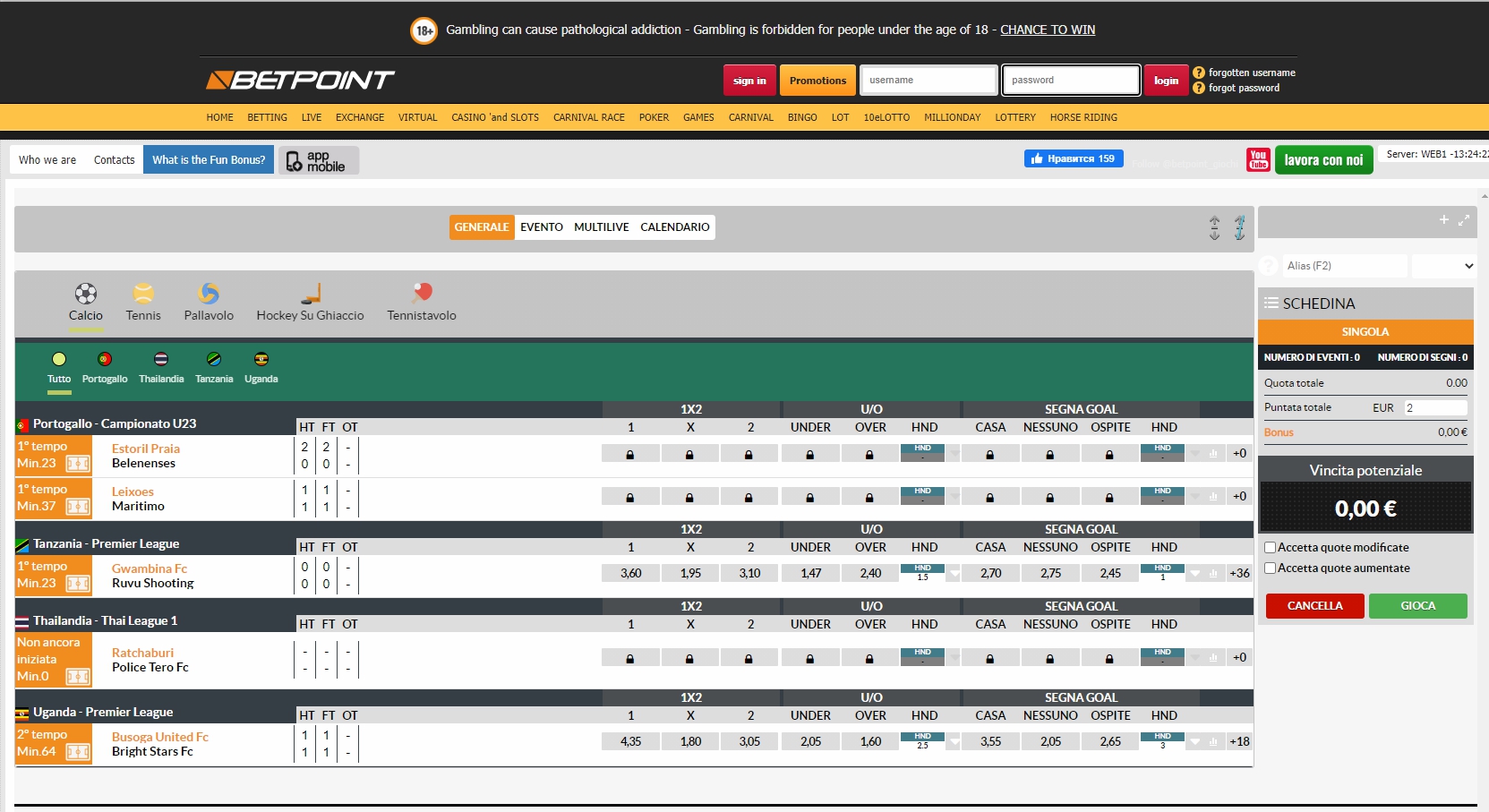Select the SINGOLA betslip tab
This screenshot has width=1489, height=812.
pos(1365,332)
